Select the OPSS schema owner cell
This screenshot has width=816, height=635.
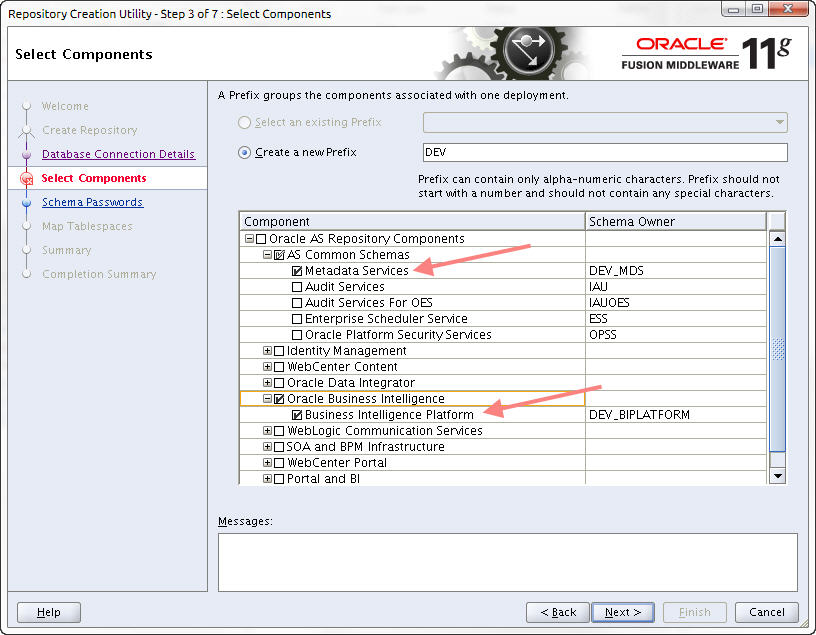676,335
